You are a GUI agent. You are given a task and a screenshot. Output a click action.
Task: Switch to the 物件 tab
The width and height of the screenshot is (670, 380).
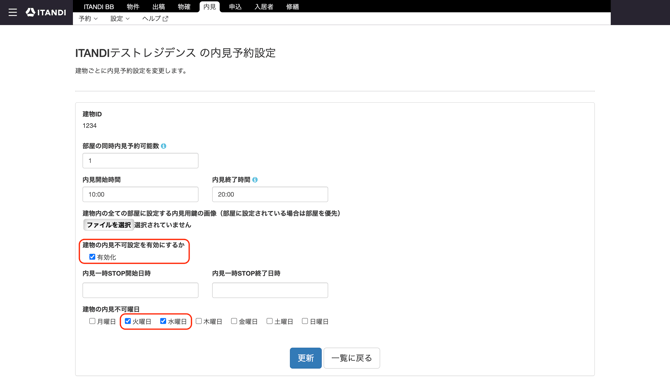[133, 7]
